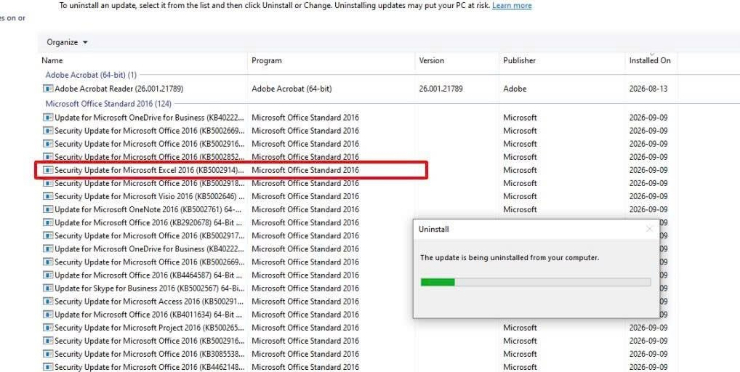Collapse the Microsoft Office Standard 2016 (124) group
The height and width of the screenshot is (372, 740).
pyautogui.click(x=109, y=104)
